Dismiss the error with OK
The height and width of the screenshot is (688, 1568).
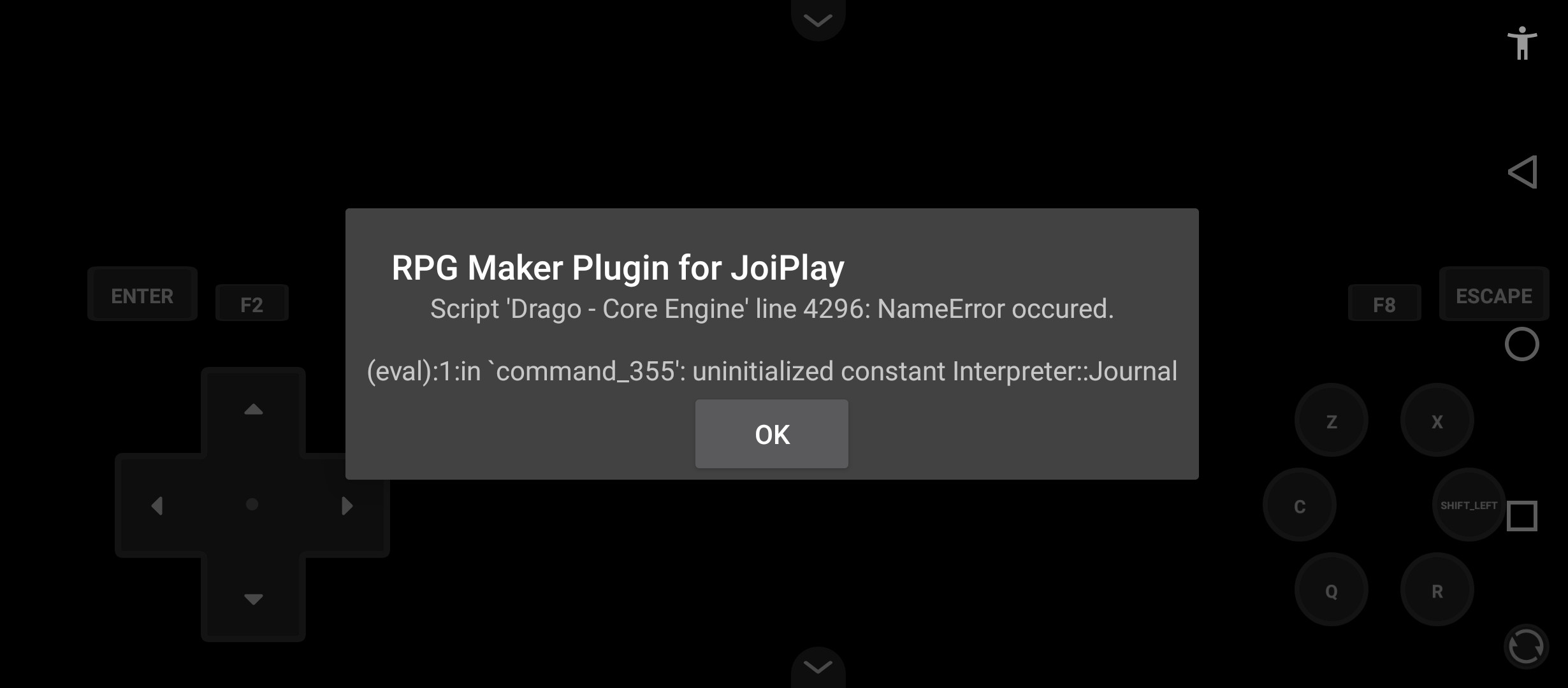click(772, 434)
